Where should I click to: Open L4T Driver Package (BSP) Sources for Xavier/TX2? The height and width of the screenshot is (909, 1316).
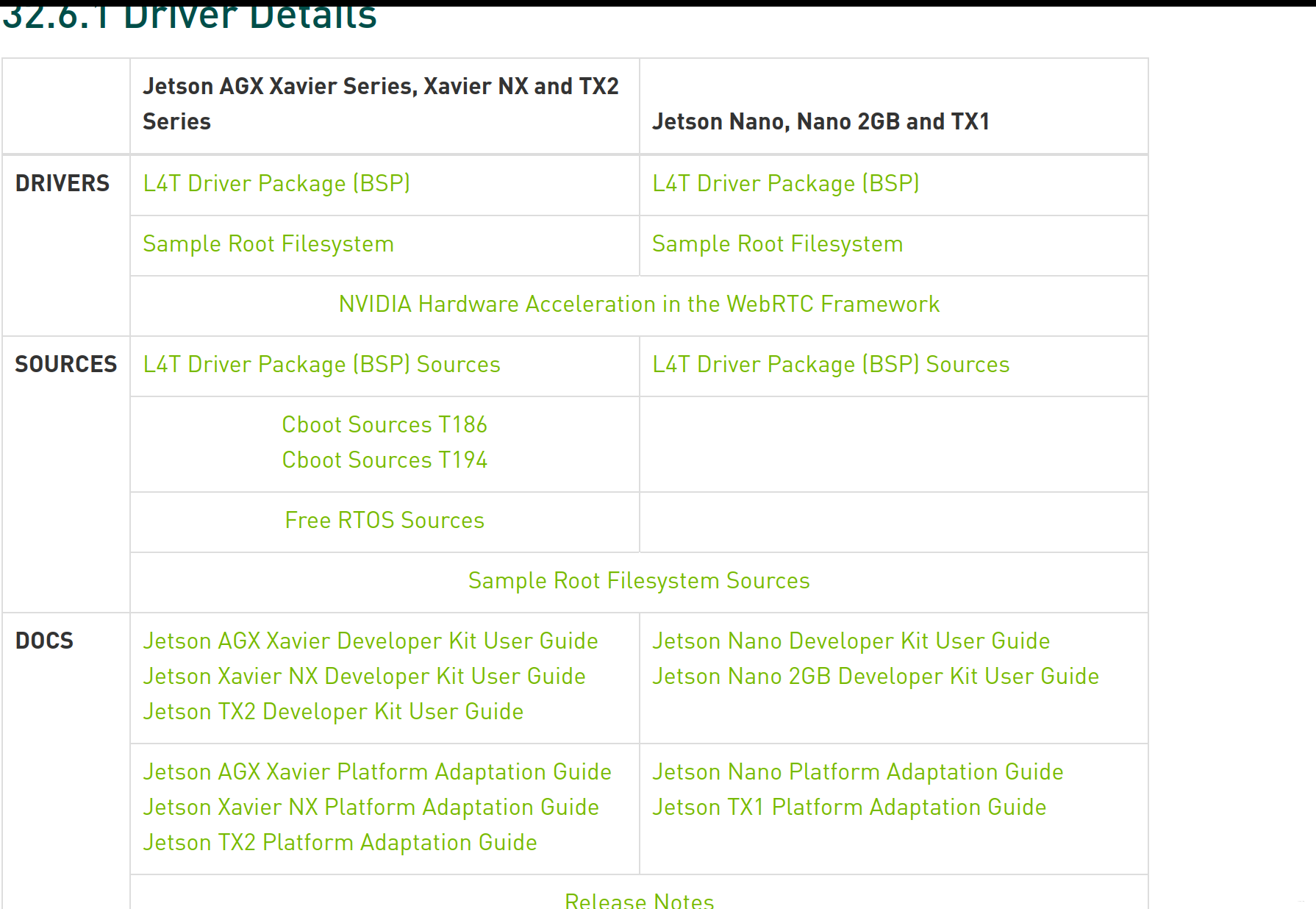[322, 364]
